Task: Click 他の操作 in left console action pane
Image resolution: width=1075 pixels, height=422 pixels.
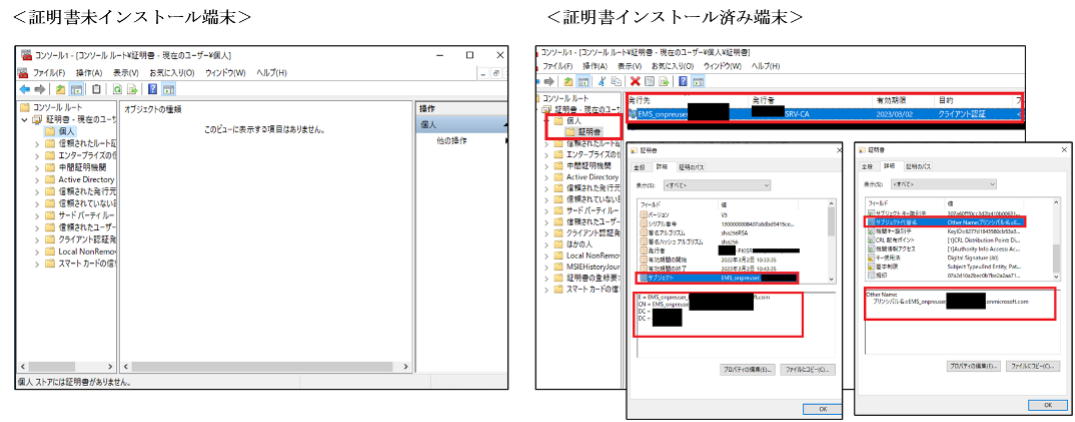Action: pos(452,140)
